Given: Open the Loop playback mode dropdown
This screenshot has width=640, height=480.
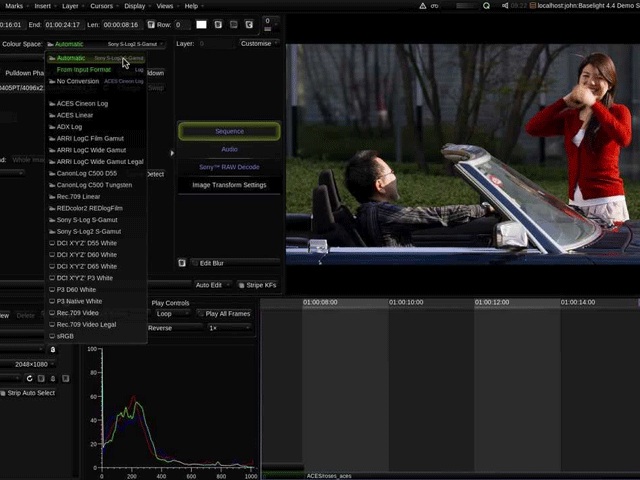Looking at the screenshot, I should (x=172, y=314).
